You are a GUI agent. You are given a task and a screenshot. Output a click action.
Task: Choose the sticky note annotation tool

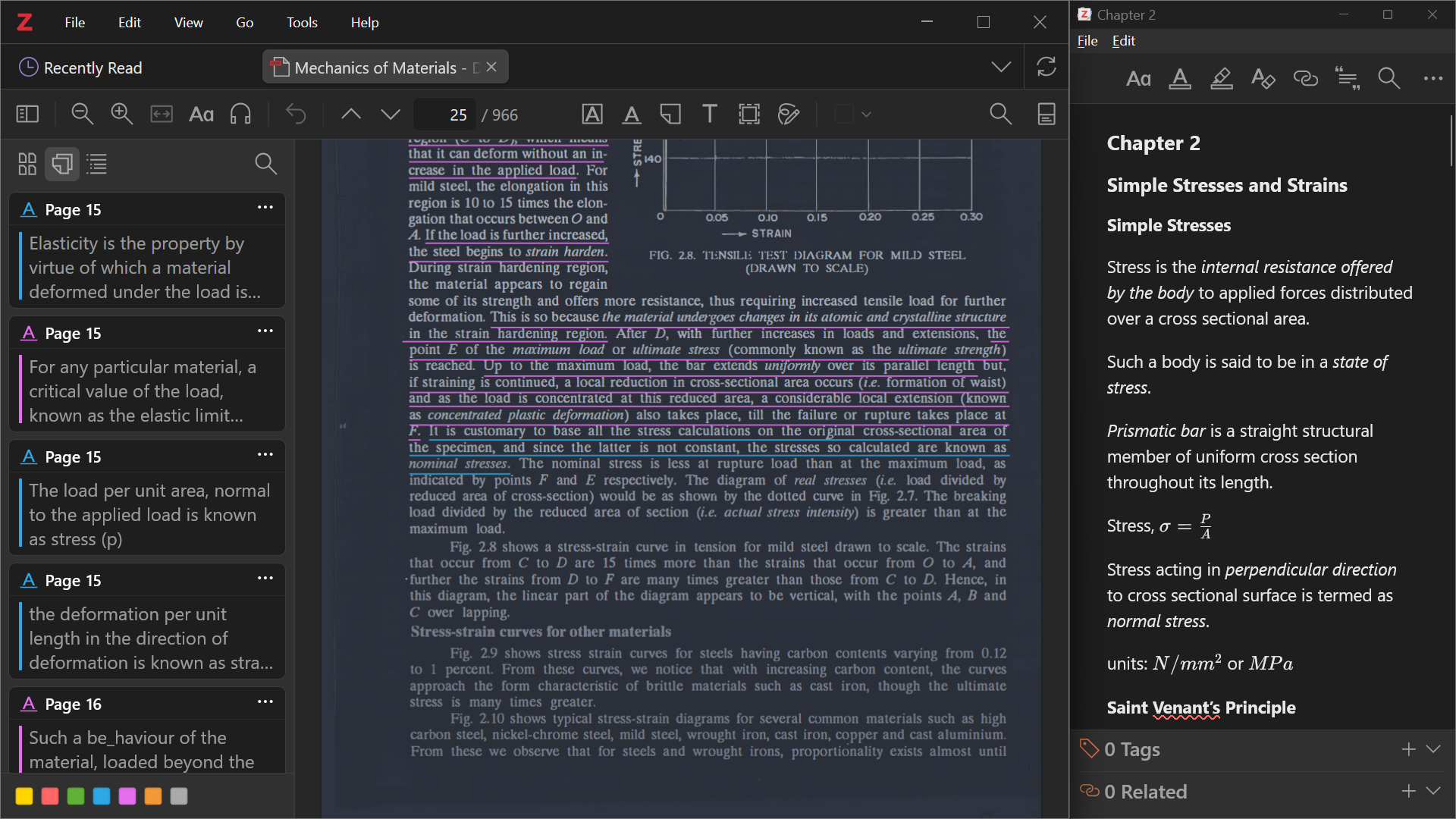[x=670, y=115]
